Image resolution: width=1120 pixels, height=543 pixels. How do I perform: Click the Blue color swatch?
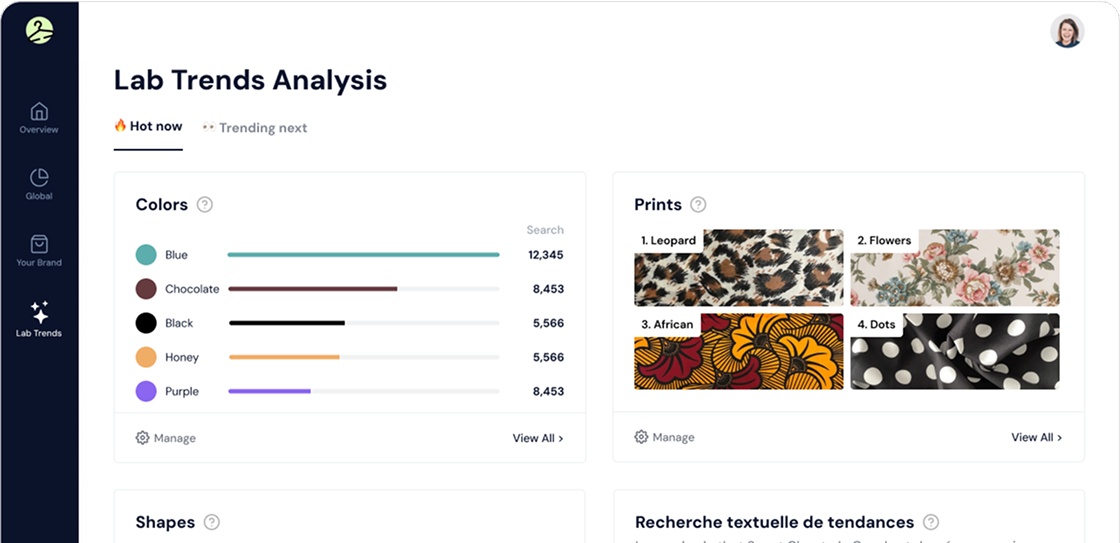[146, 255]
